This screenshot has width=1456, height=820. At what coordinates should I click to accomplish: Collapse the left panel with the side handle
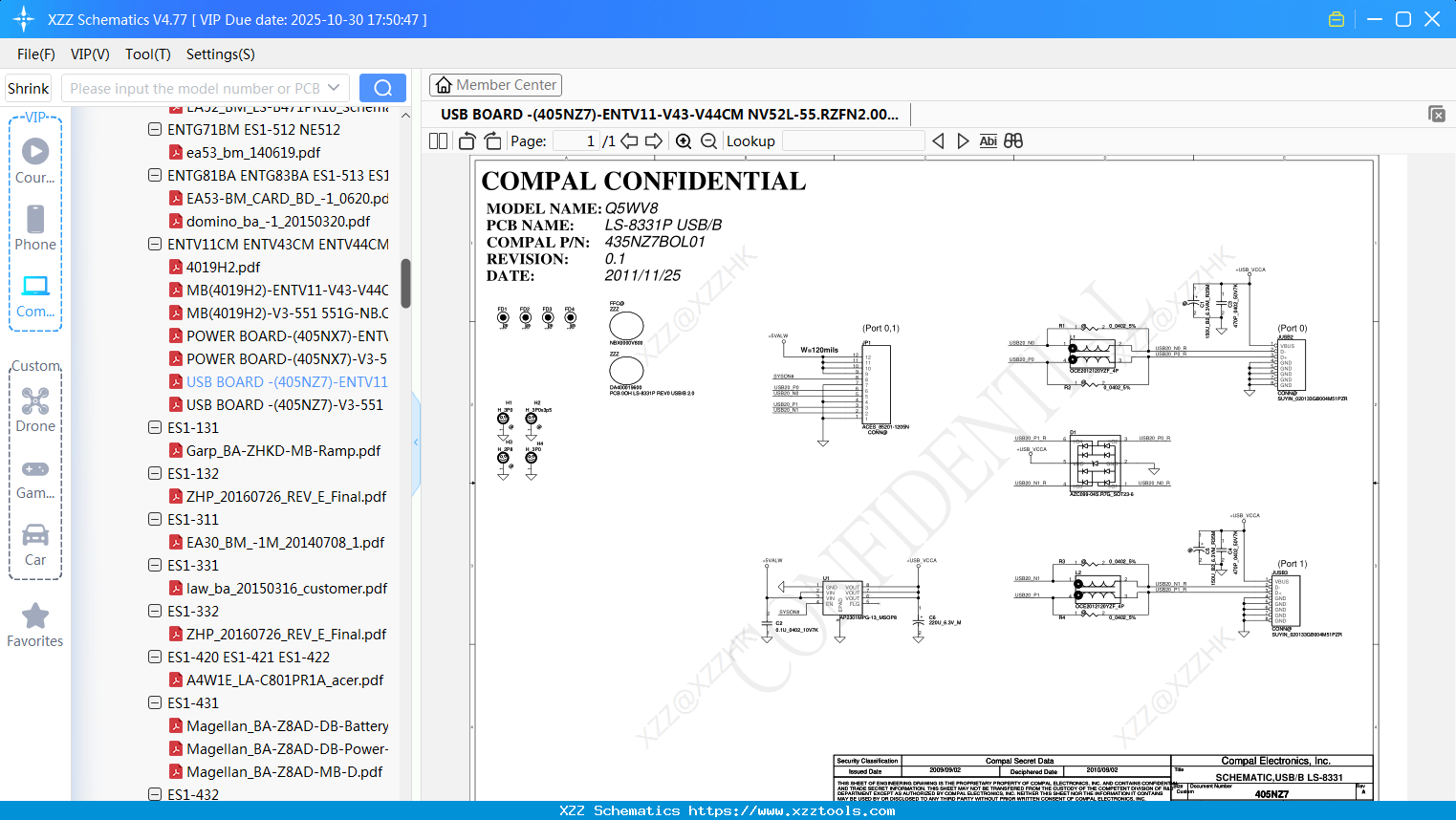(x=416, y=442)
